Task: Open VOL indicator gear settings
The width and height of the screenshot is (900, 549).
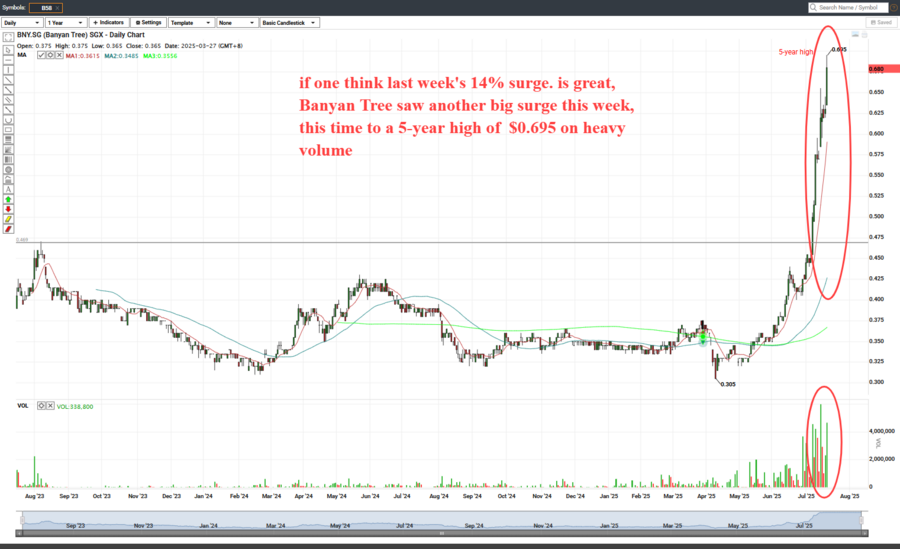Action: coord(41,405)
